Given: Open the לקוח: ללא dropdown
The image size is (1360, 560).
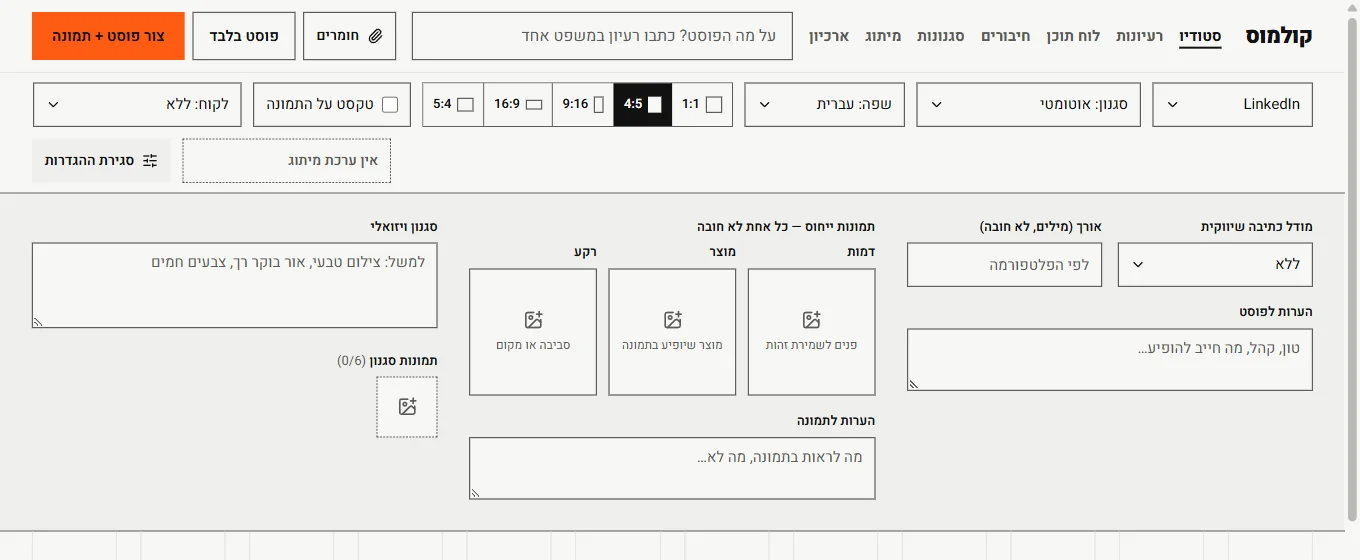Looking at the screenshot, I should click(137, 104).
